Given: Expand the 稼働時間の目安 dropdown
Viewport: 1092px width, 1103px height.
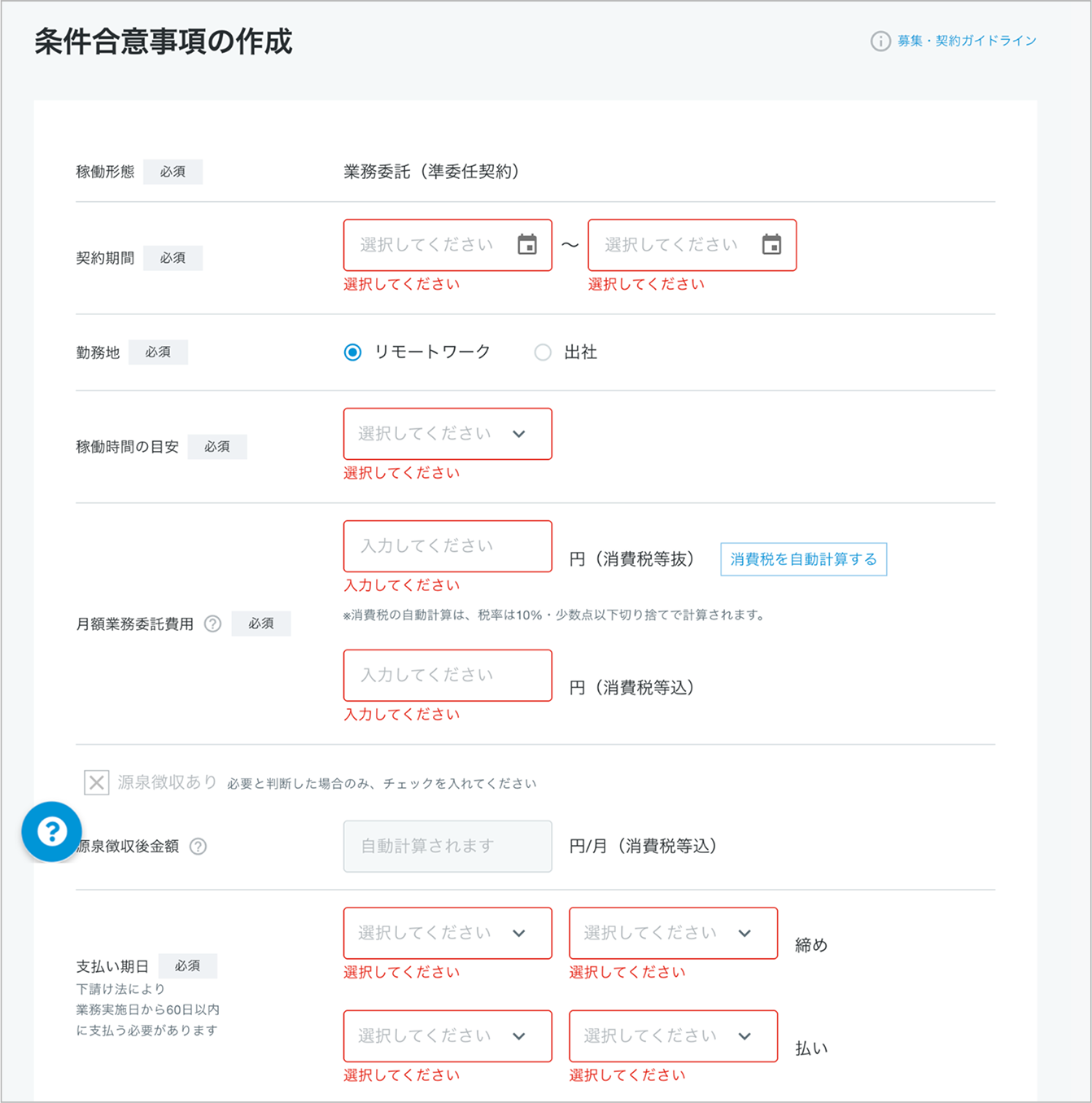Looking at the screenshot, I should pyautogui.click(x=447, y=434).
